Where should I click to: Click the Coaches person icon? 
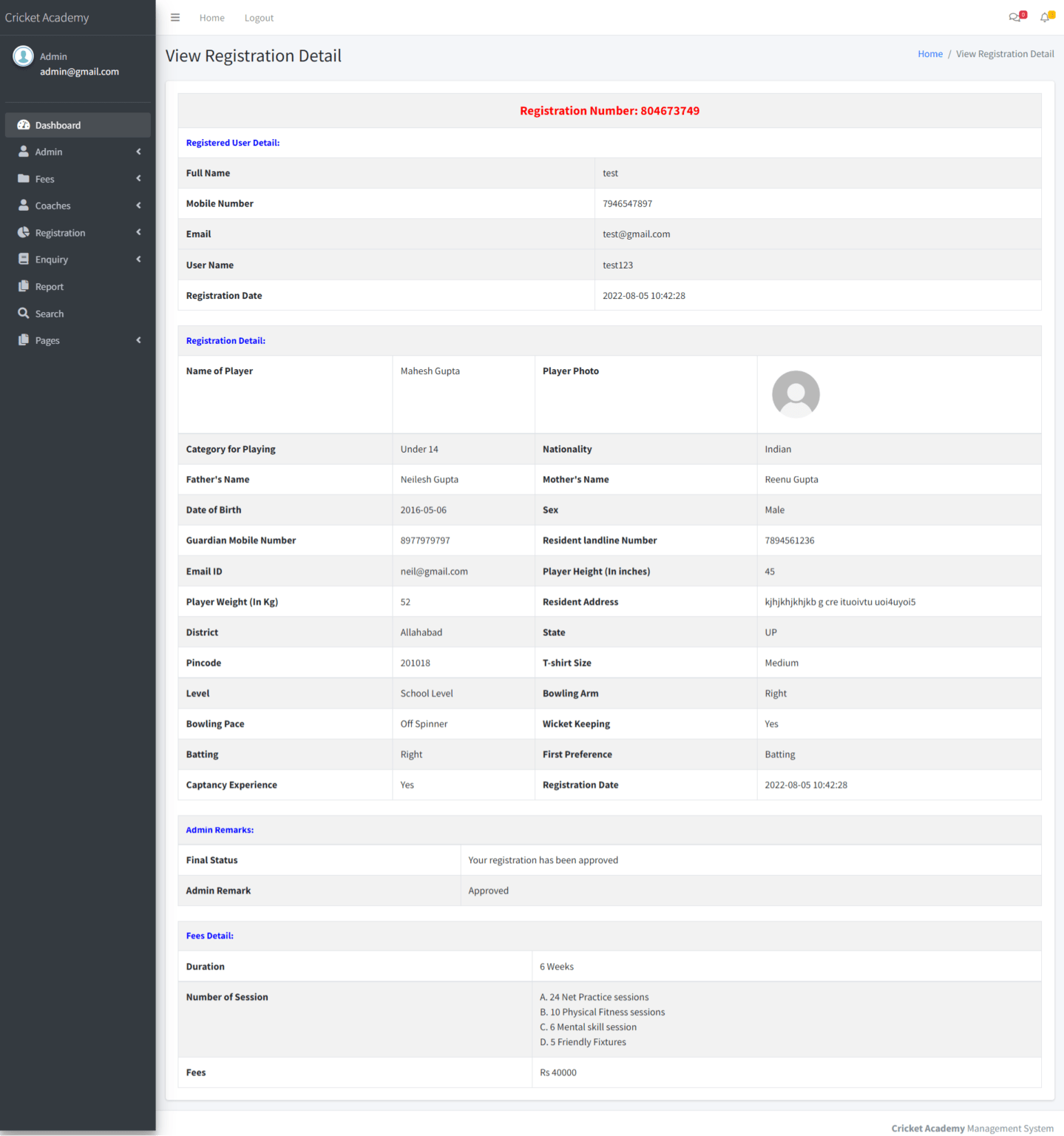[x=24, y=205]
